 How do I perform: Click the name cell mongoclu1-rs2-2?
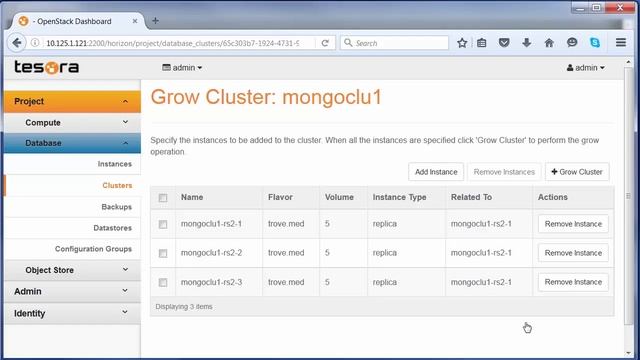[211, 253]
